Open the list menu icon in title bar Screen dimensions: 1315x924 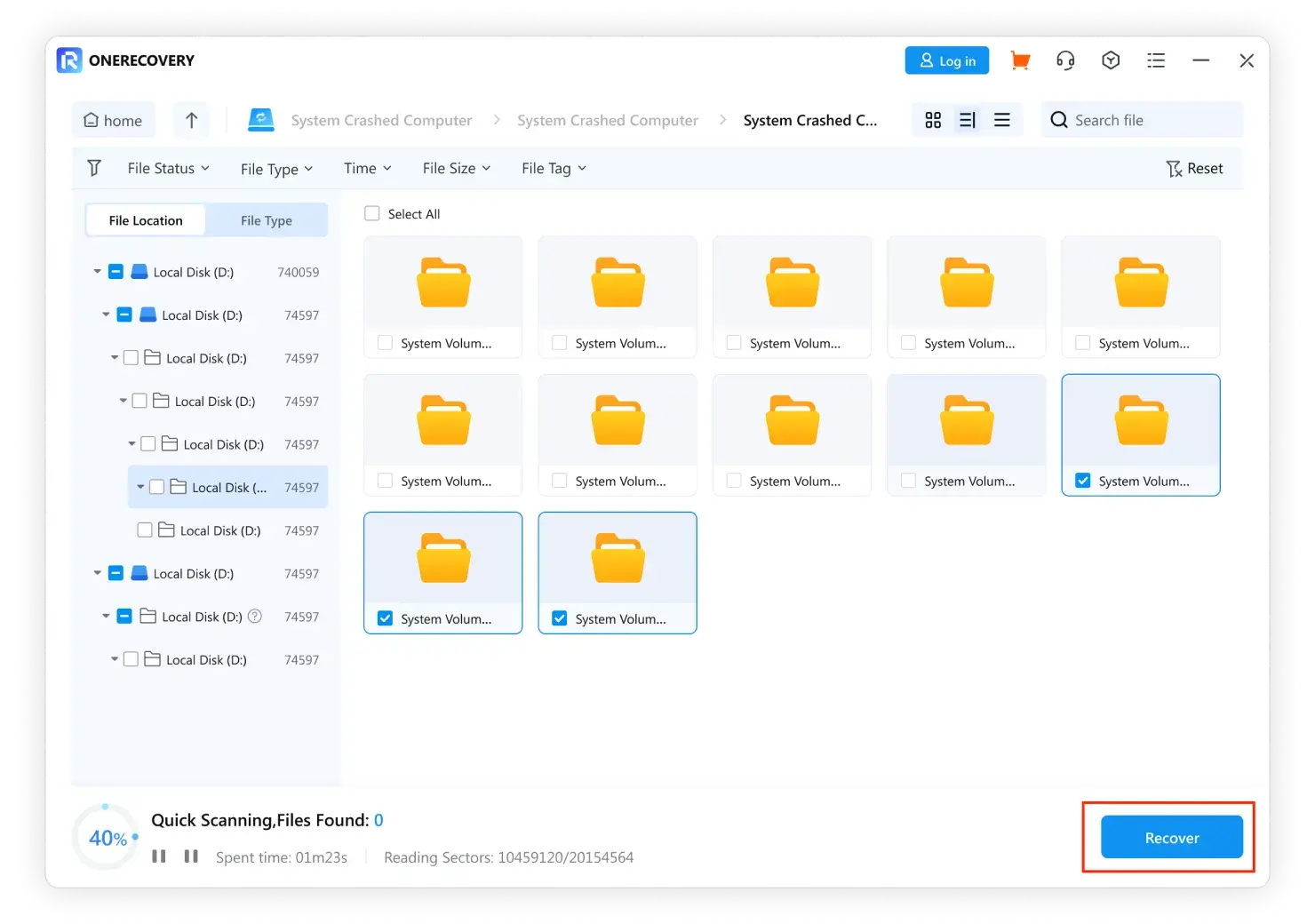[1156, 60]
